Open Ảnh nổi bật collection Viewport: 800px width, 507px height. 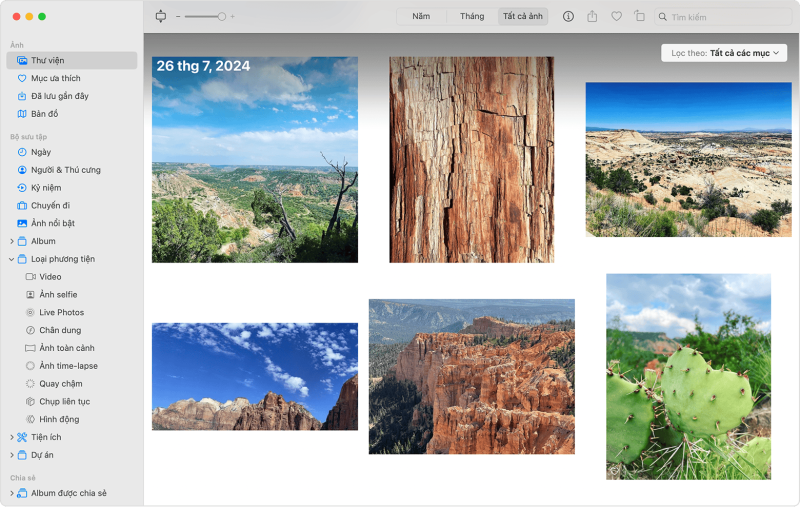tap(52, 223)
